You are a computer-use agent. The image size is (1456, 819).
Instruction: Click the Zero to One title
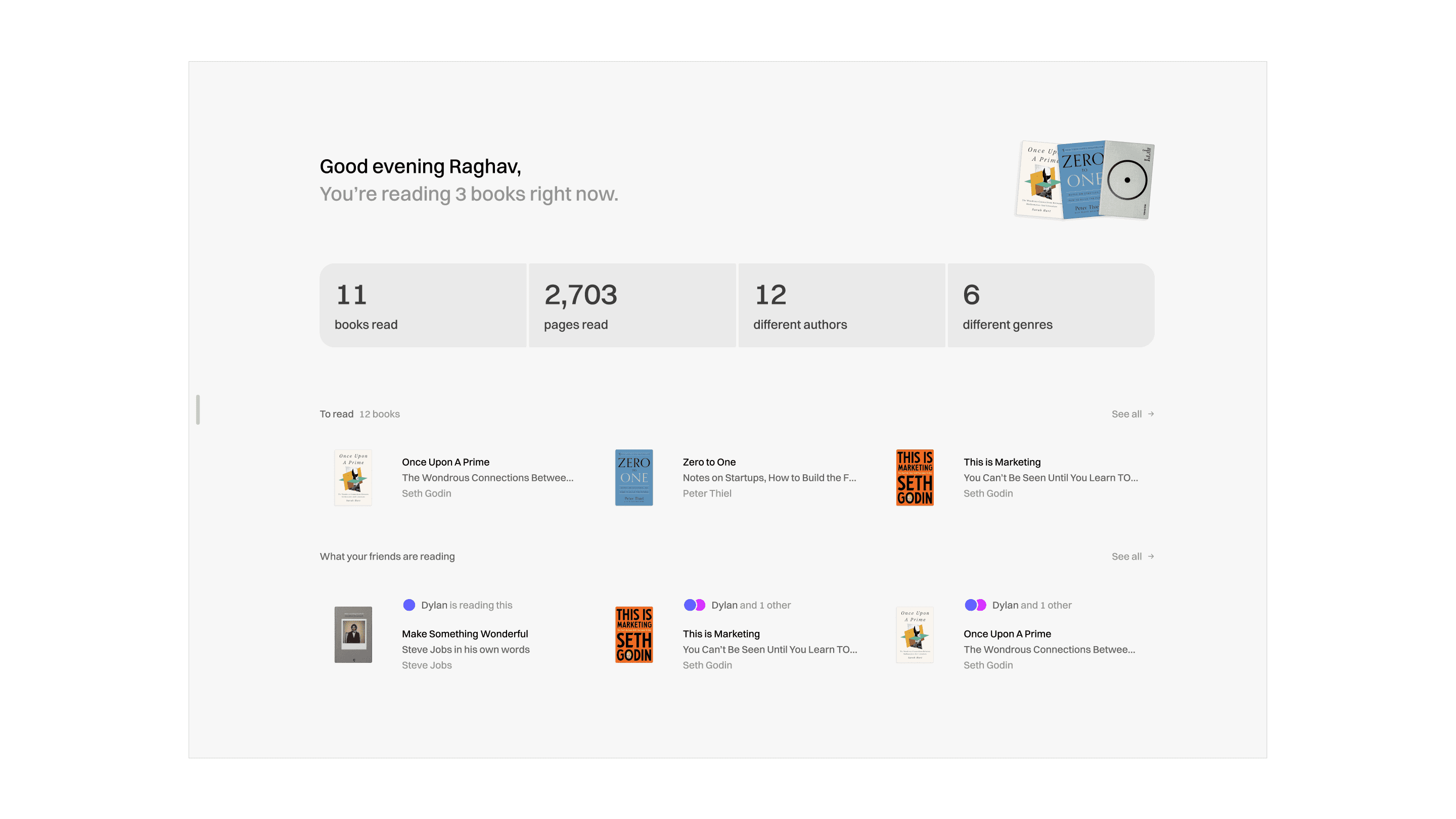click(709, 462)
